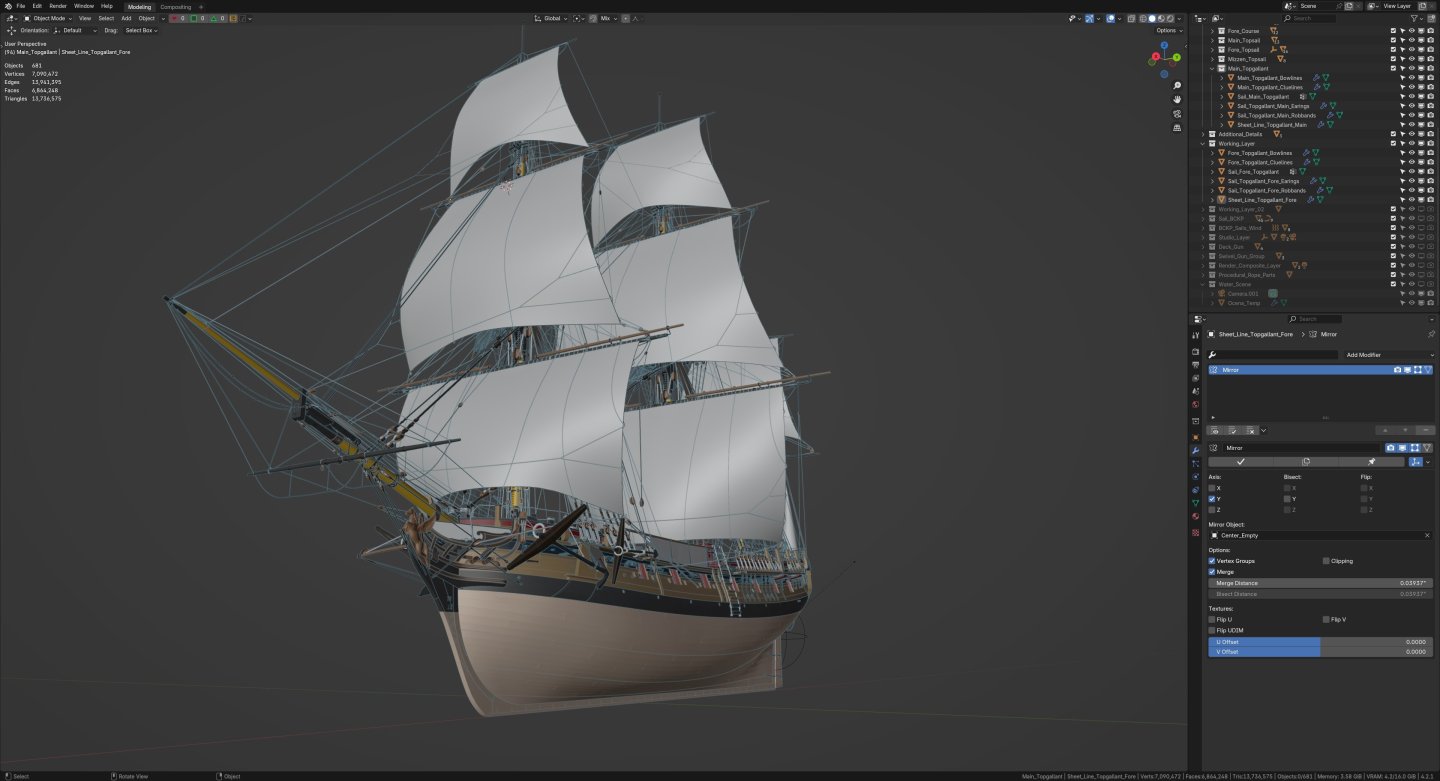Enable Mirror Axis X checkbox

(1212, 488)
